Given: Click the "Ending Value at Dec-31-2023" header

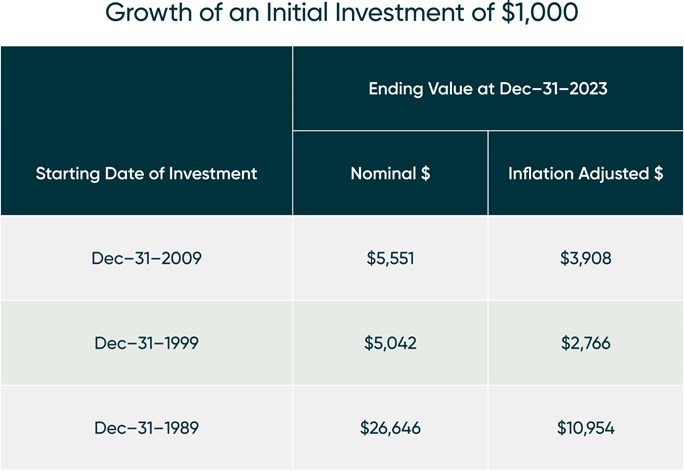Looking at the screenshot, I should (x=488, y=88).
